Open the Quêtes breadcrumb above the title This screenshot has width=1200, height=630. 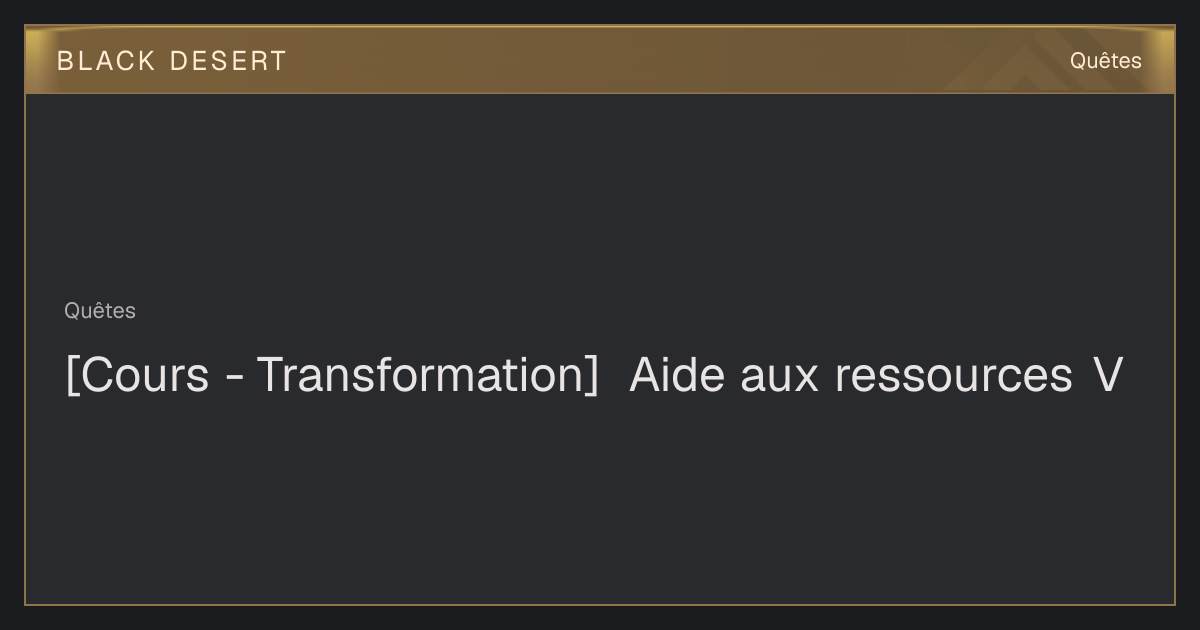pyautogui.click(x=100, y=311)
